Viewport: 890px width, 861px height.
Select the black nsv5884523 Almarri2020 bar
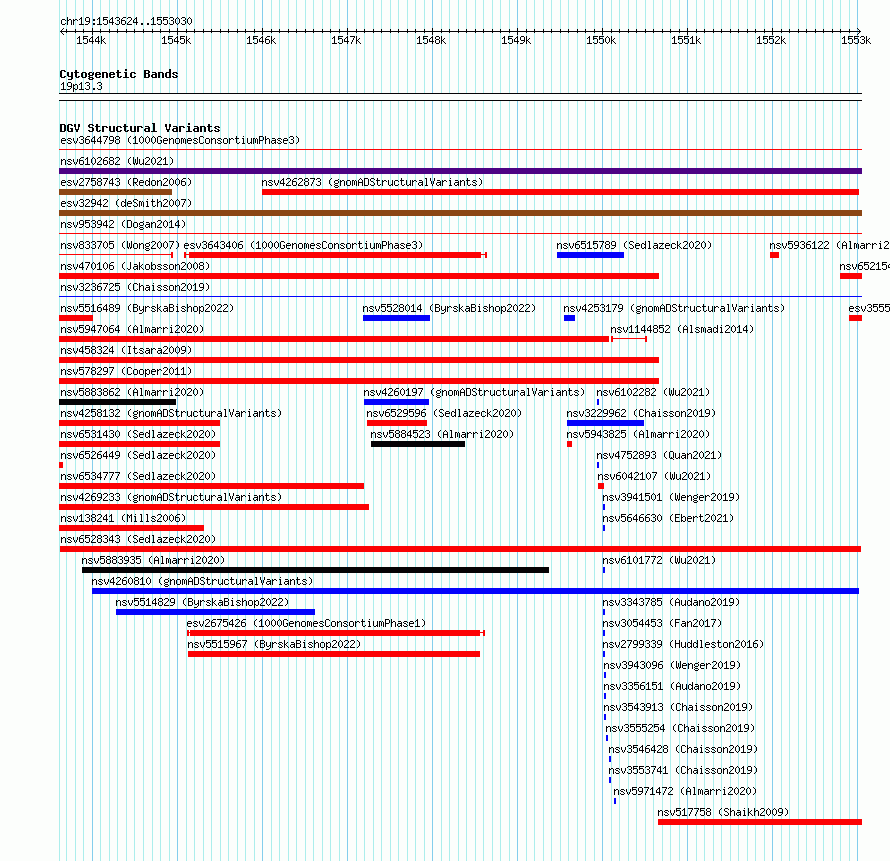coord(418,444)
